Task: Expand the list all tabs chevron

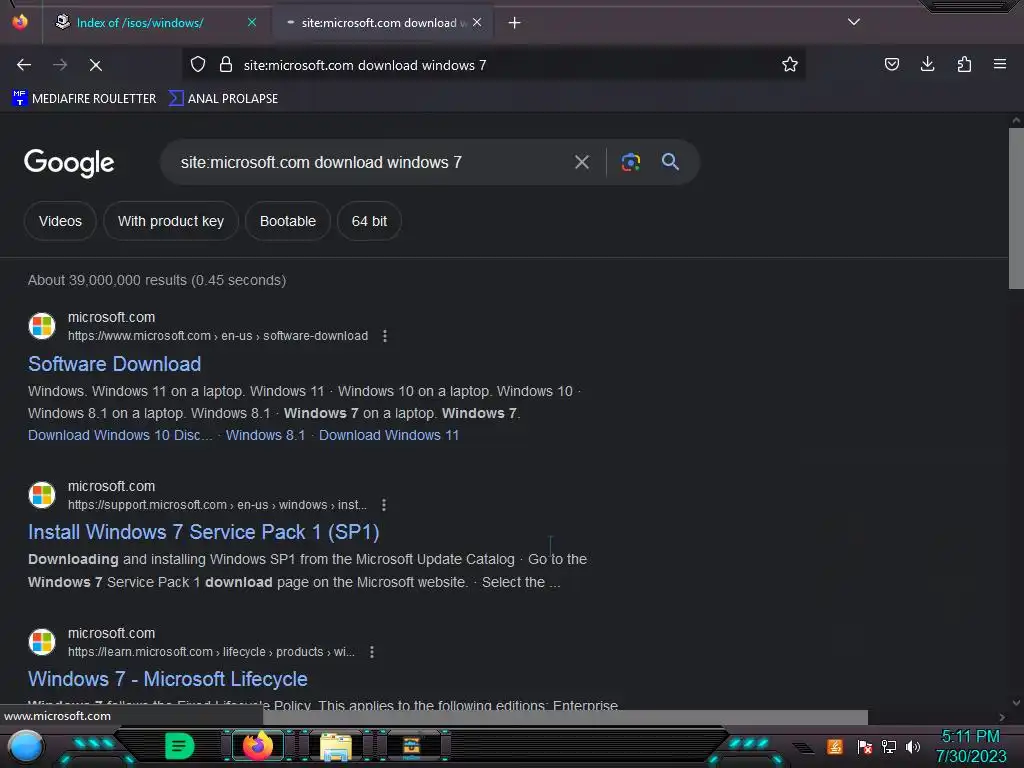Action: pyautogui.click(x=854, y=22)
